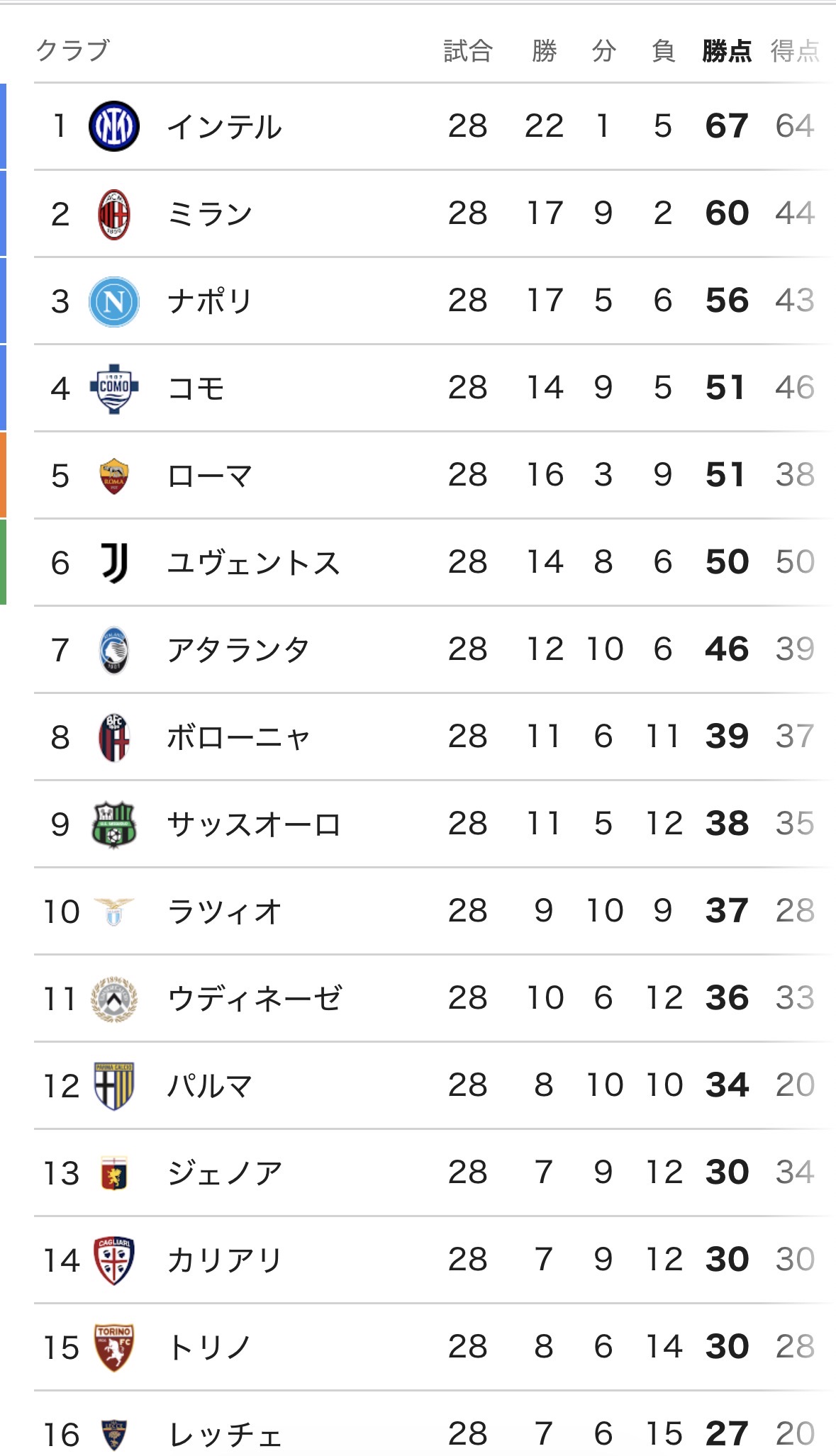Screen dimensions: 836x1456
Task: Click the Inter club crest icon
Action: pos(113,126)
